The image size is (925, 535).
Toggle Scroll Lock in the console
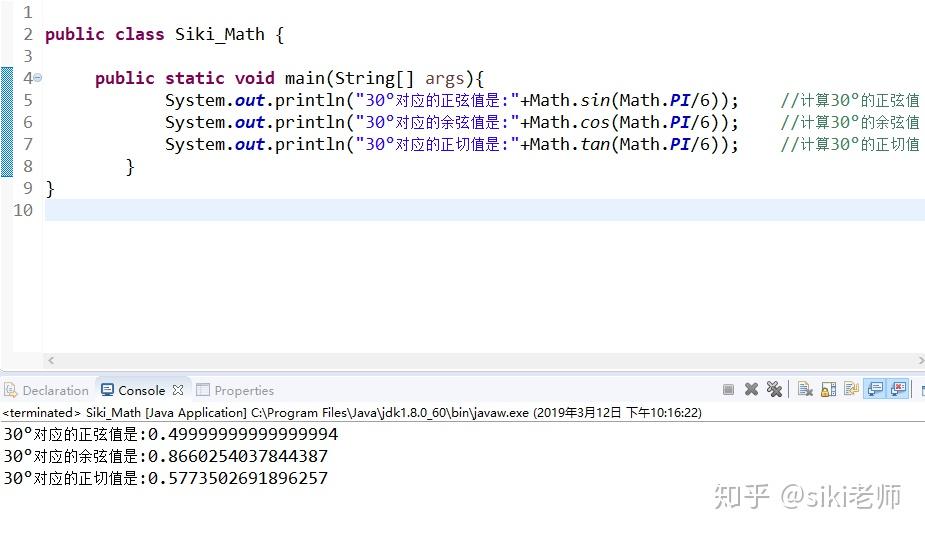click(828, 389)
